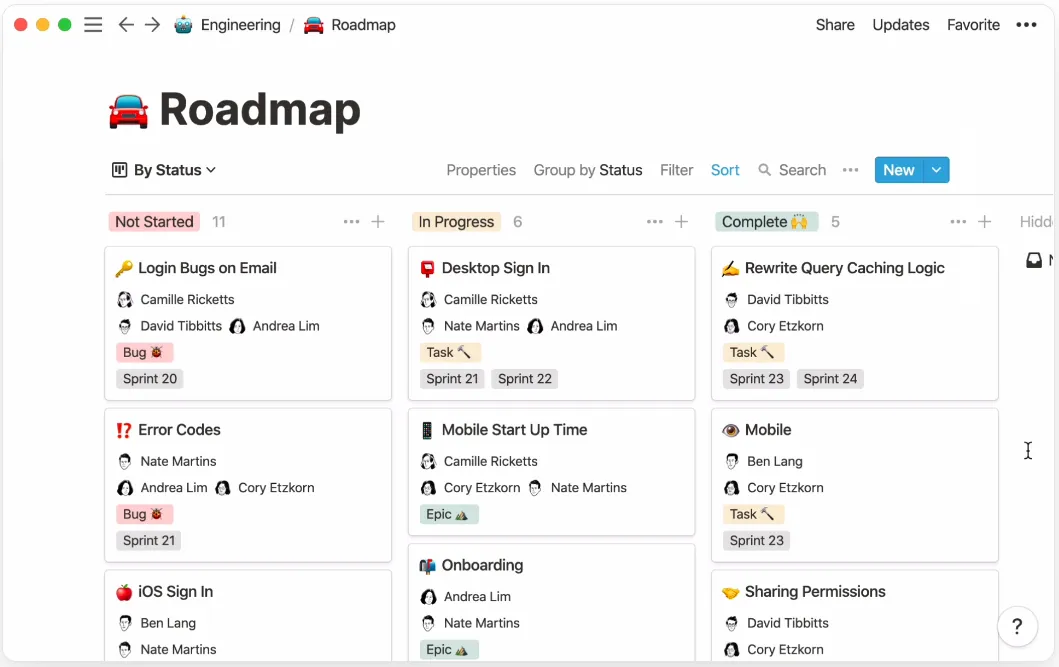The height and width of the screenshot is (667, 1059).
Task: Open the Share menu
Action: [x=835, y=25]
